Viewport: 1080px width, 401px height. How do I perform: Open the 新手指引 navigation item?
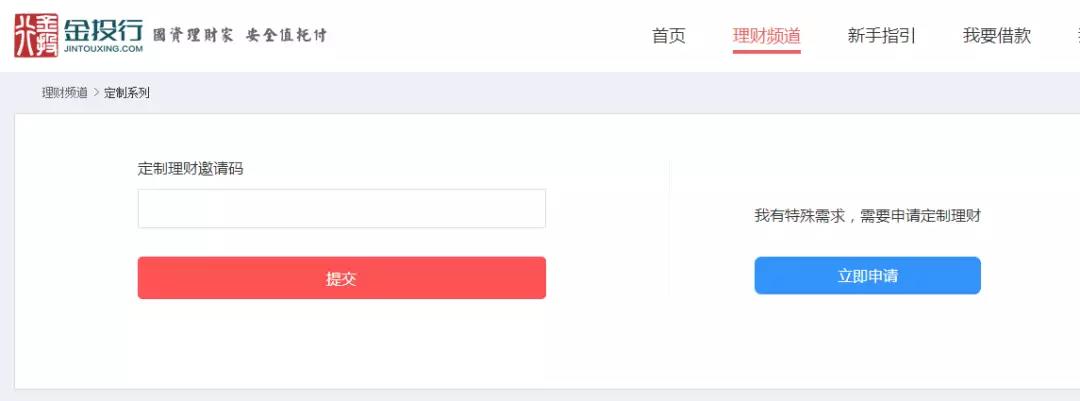coord(881,36)
